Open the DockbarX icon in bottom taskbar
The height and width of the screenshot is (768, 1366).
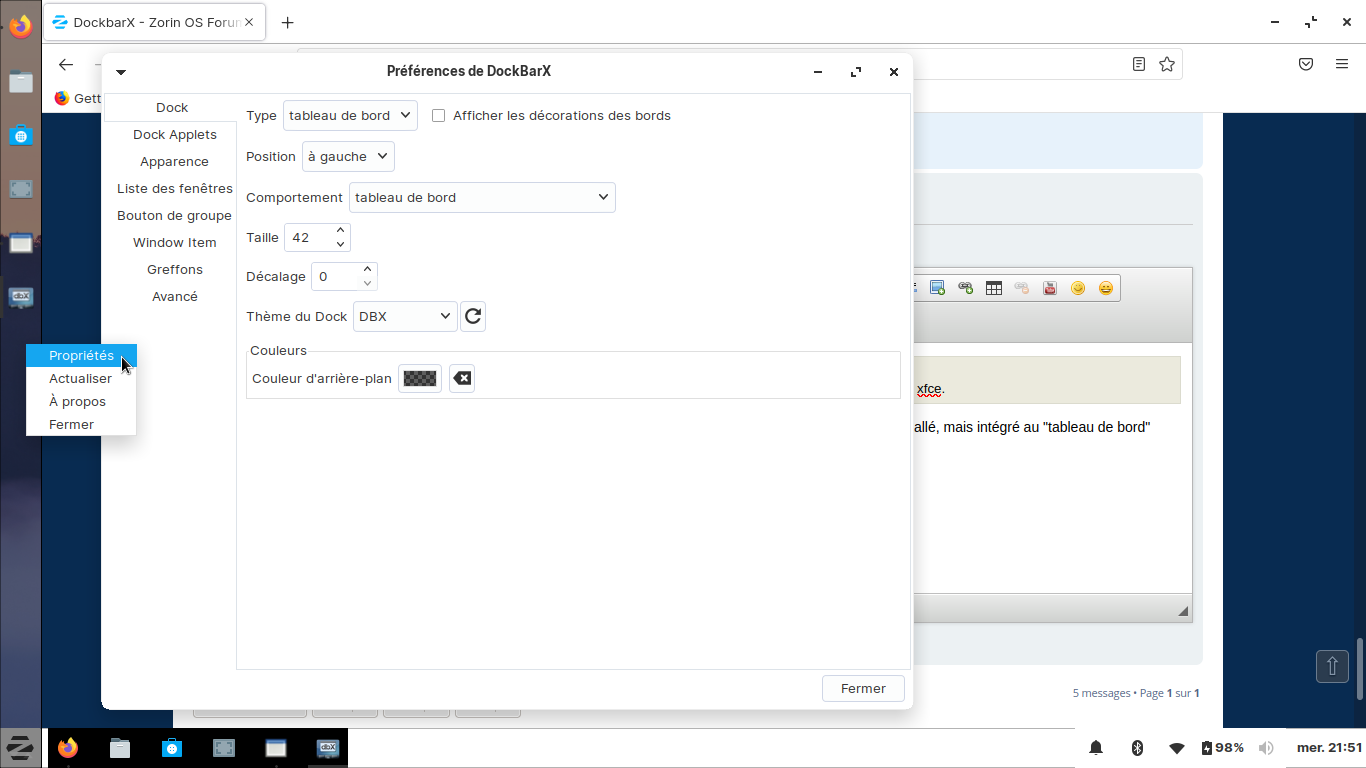click(328, 748)
